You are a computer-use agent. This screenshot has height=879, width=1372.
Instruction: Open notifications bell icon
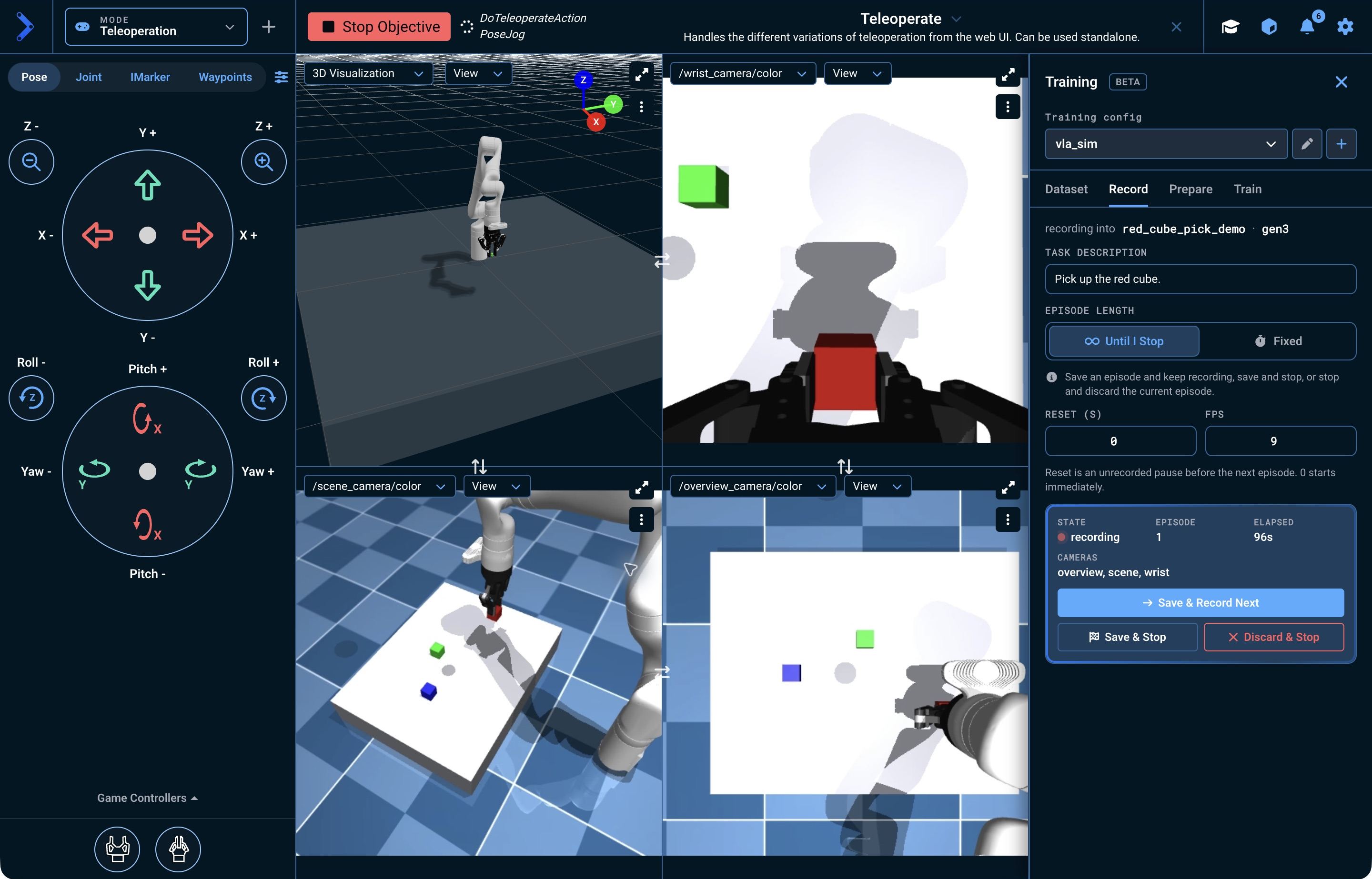[x=1307, y=26]
